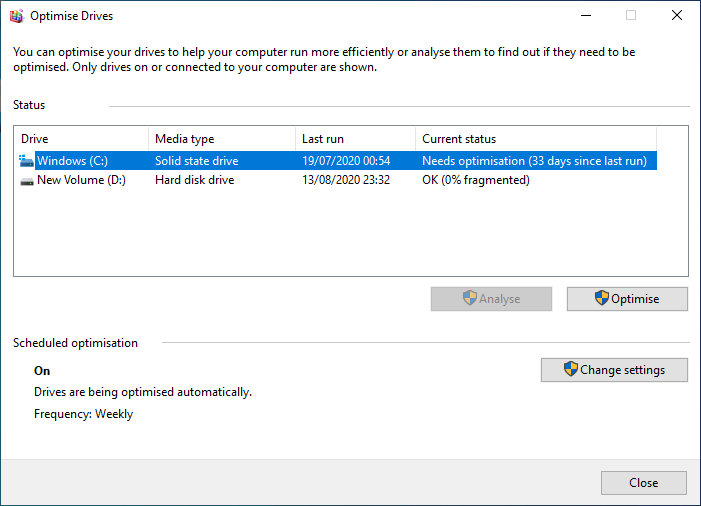Select the Windows (C:) row

pos(338,161)
